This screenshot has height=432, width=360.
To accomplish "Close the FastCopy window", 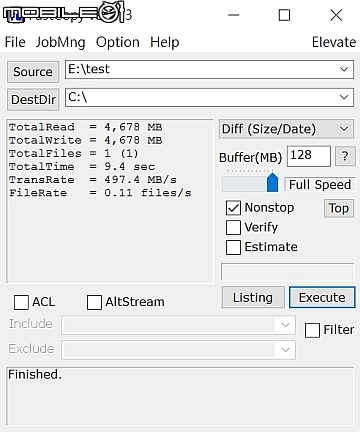I will click(336, 15).
